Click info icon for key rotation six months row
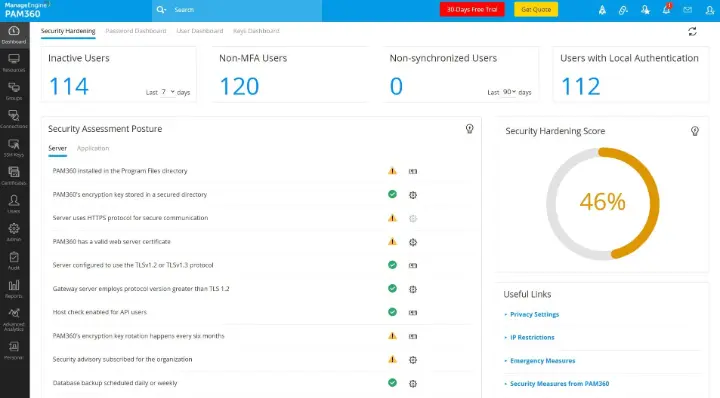 click(x=413, y=336)
